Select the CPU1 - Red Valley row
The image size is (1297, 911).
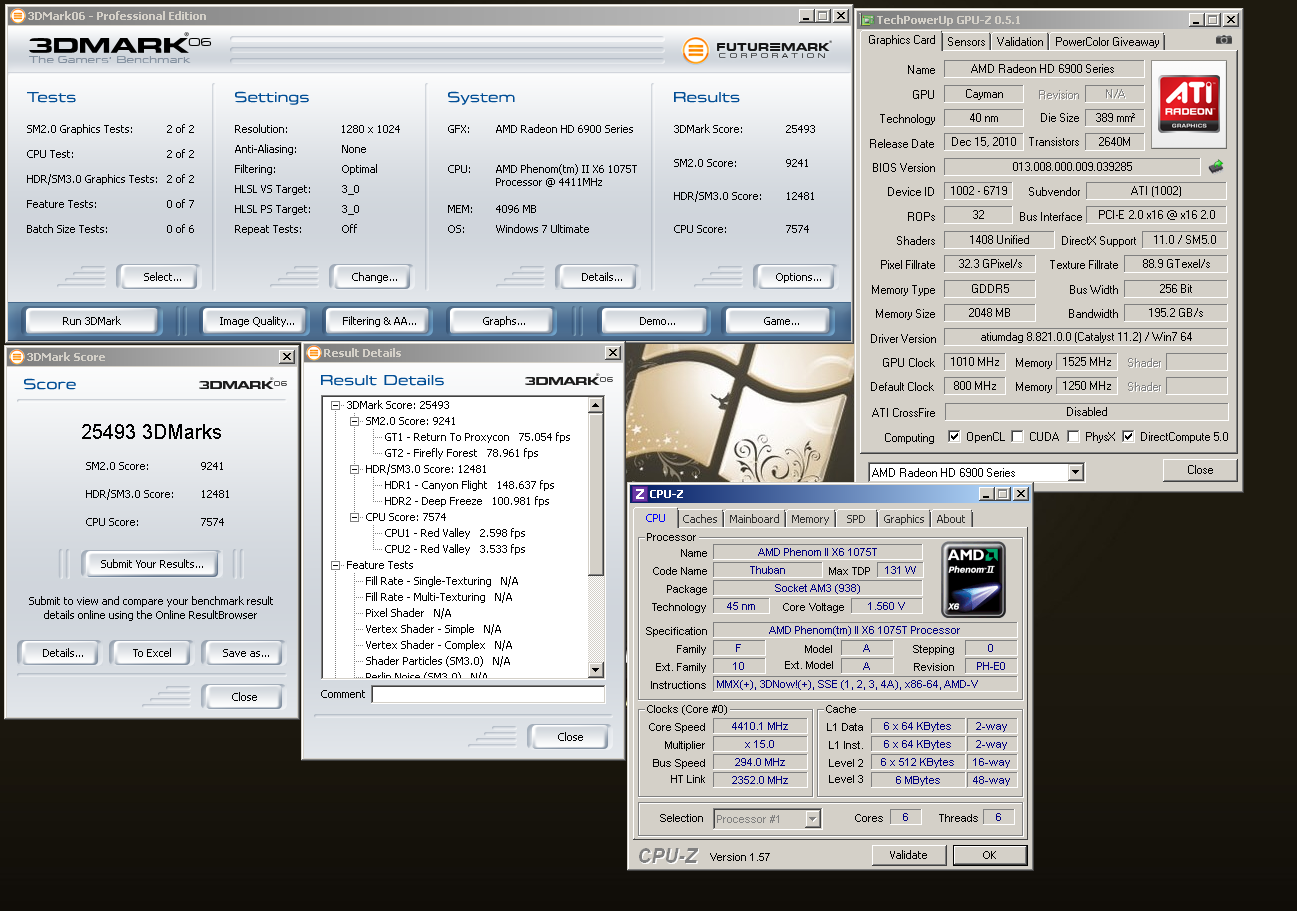tap(454, 533)
